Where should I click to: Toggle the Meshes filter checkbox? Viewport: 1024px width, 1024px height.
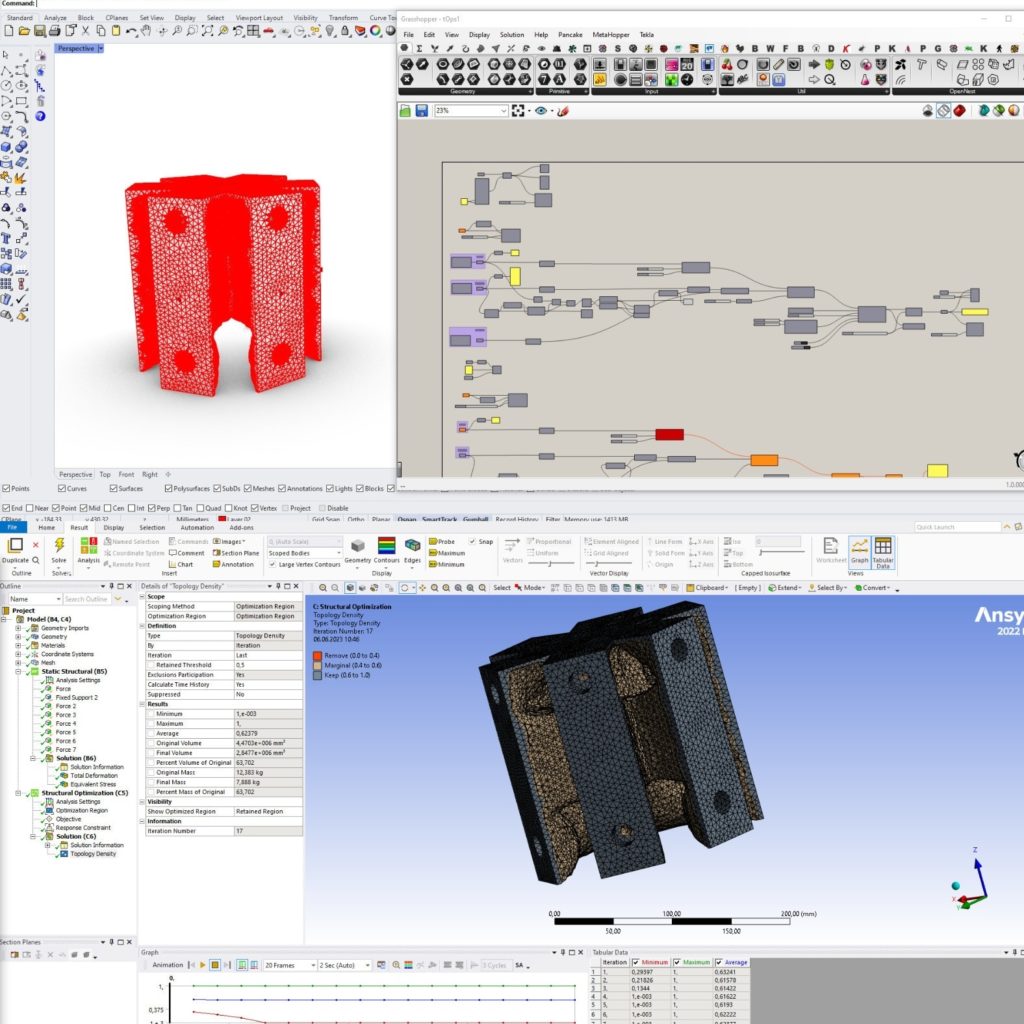[248, 488]
